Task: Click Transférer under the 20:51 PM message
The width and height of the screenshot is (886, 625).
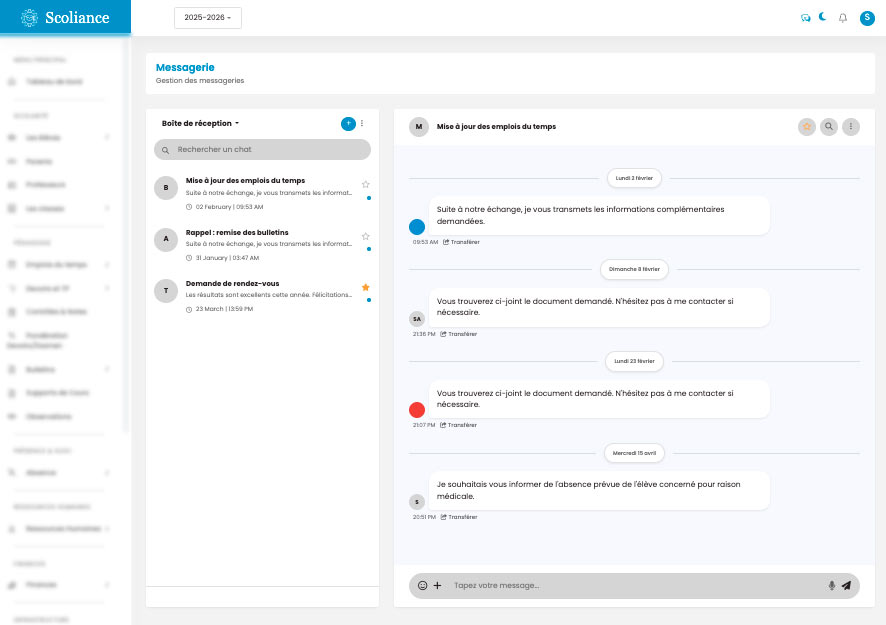Action: [459, 517]
